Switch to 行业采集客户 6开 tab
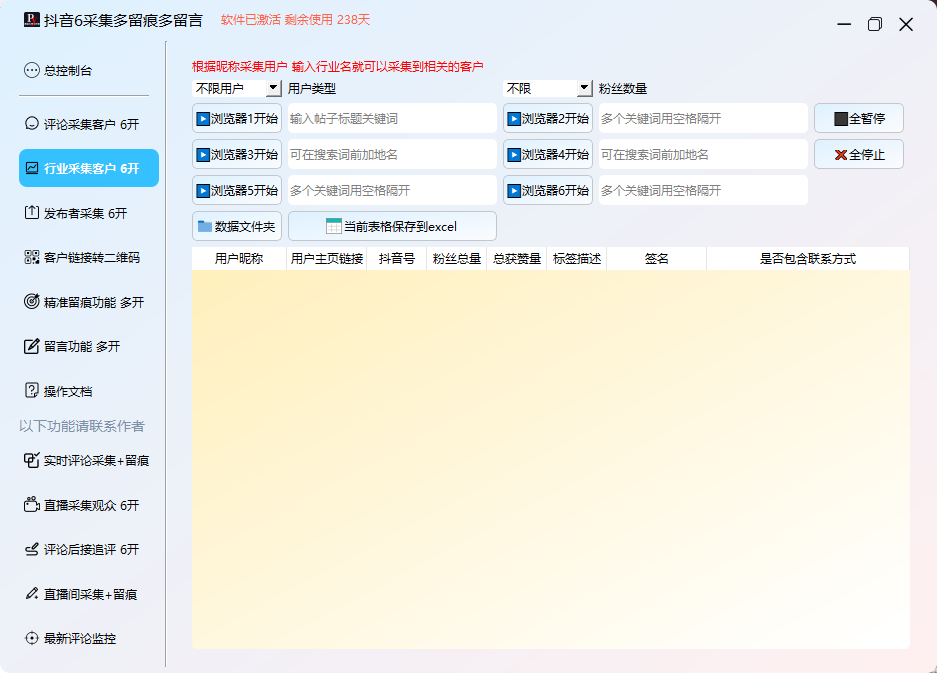Viewport: 937px width, 673px height. click(89, 168)
